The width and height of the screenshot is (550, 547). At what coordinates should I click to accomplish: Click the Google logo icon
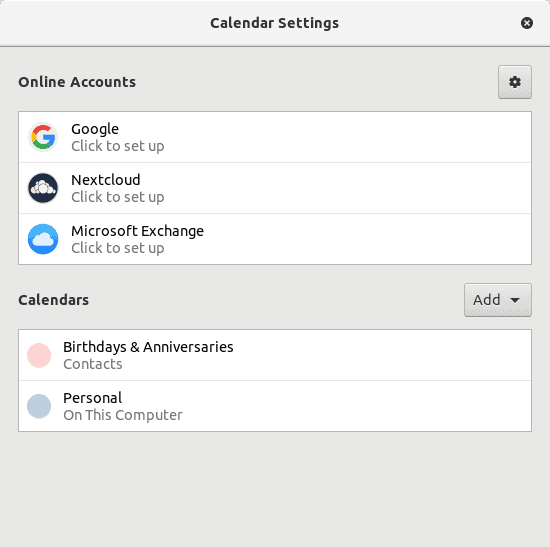pos(43,137)
